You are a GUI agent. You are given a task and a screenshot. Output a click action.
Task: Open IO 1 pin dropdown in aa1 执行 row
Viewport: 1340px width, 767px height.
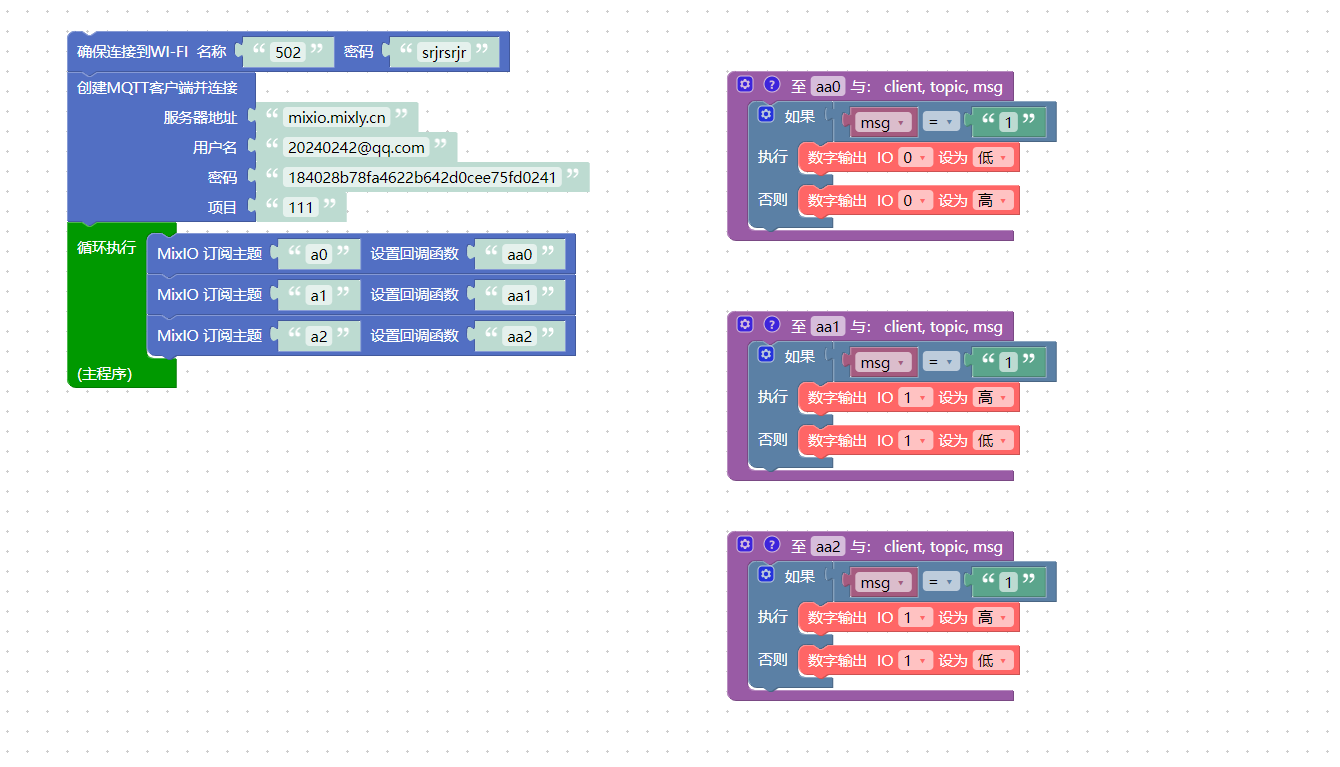(x=915, y=398)
